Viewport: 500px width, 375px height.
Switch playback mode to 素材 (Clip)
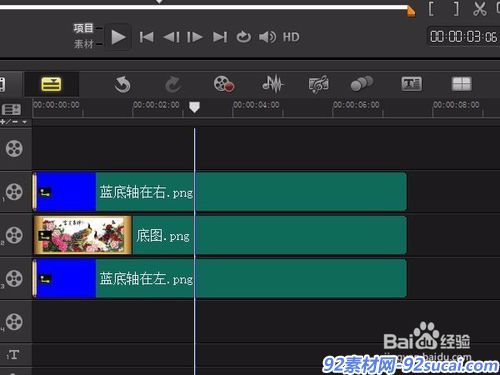pos(83,44)
